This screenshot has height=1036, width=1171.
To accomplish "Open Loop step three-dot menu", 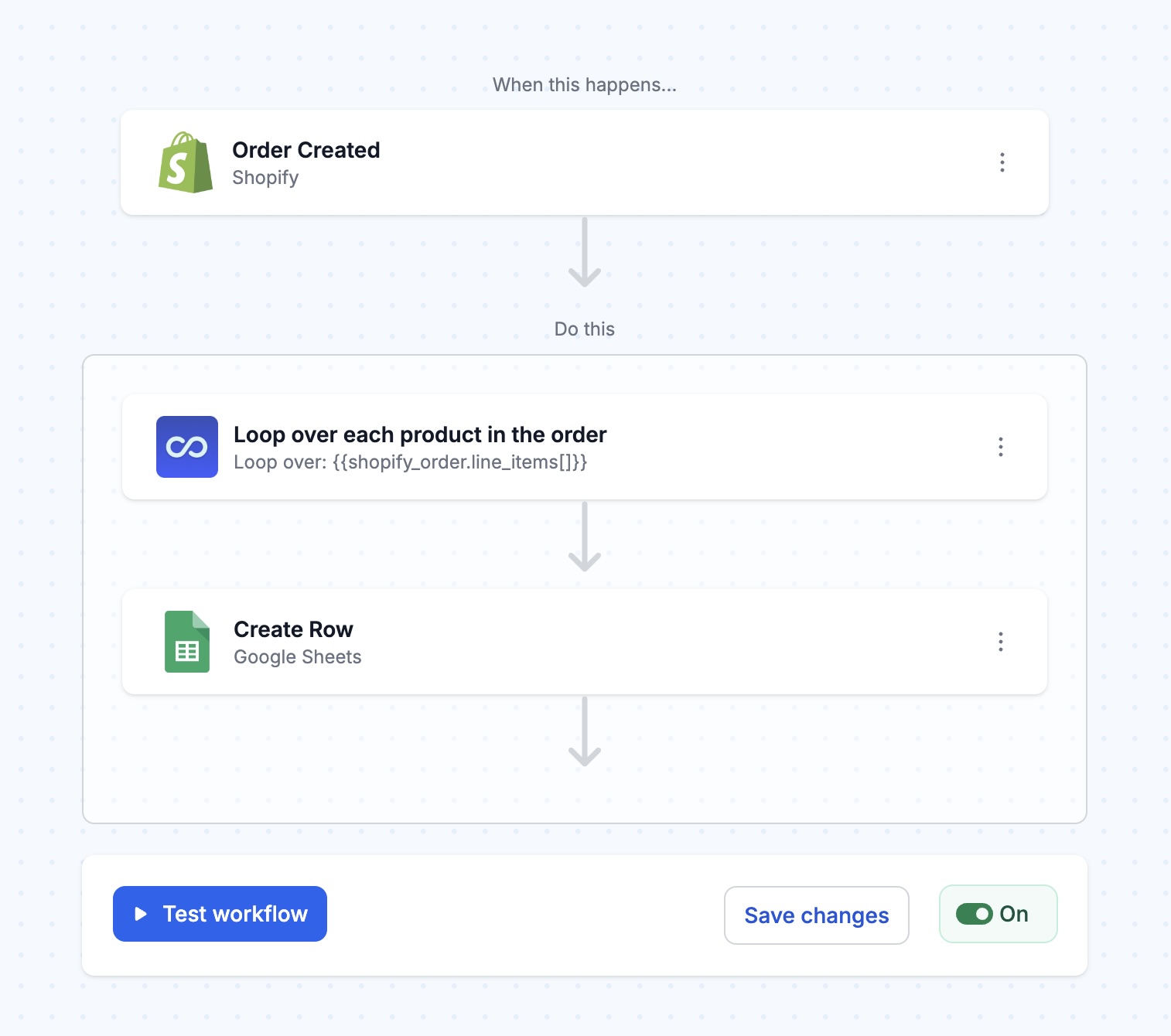I will [x=1000, y=447].
